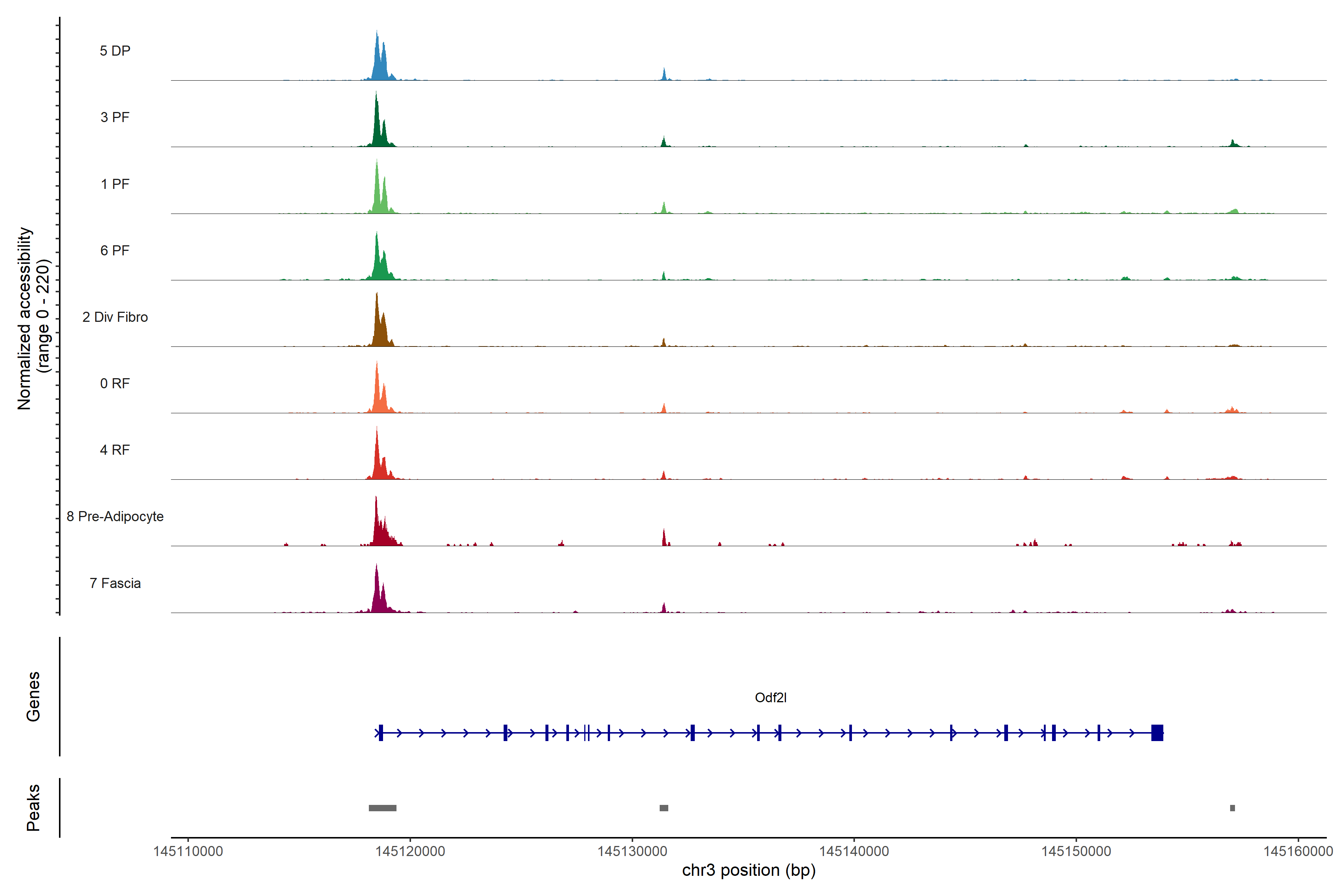The height and width of the screenshot is (896, 1344).
Task: Click the 3 PF track label
Action: 115,117
